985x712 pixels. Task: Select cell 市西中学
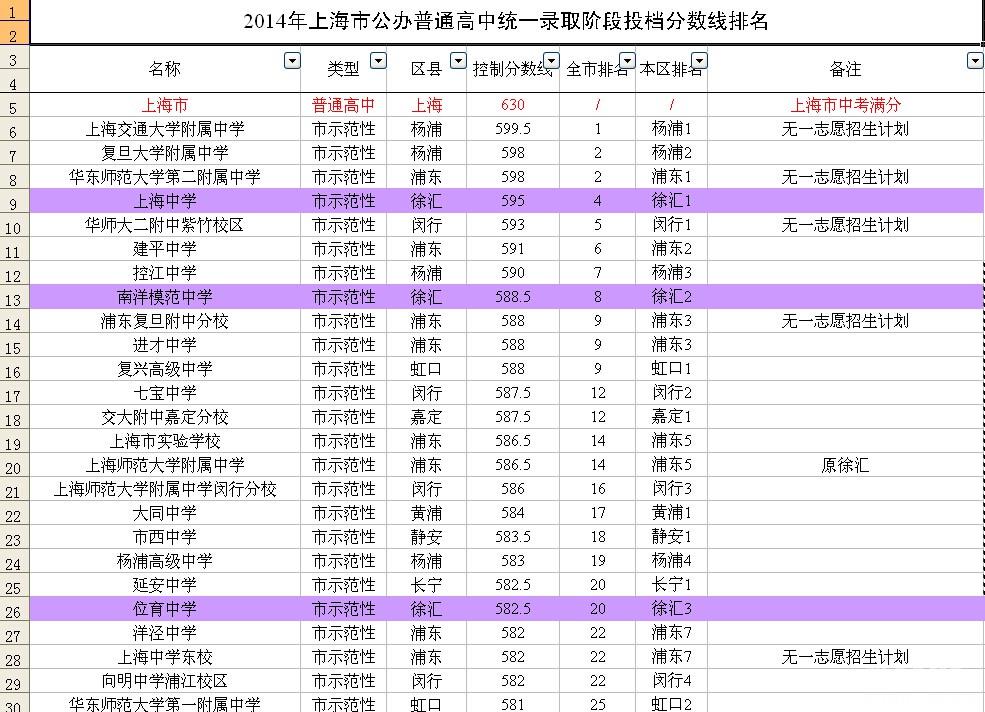(165, 537)
